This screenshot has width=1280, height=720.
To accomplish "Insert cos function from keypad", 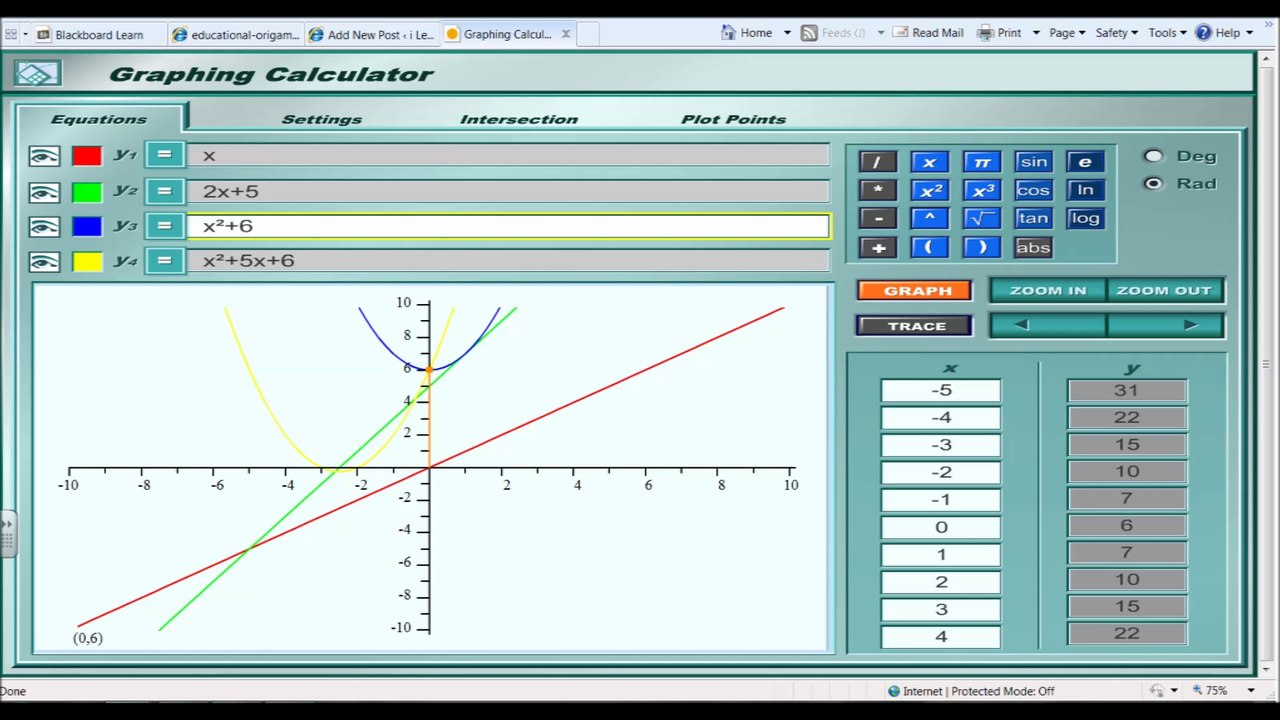I will [x=1033, y=190].
